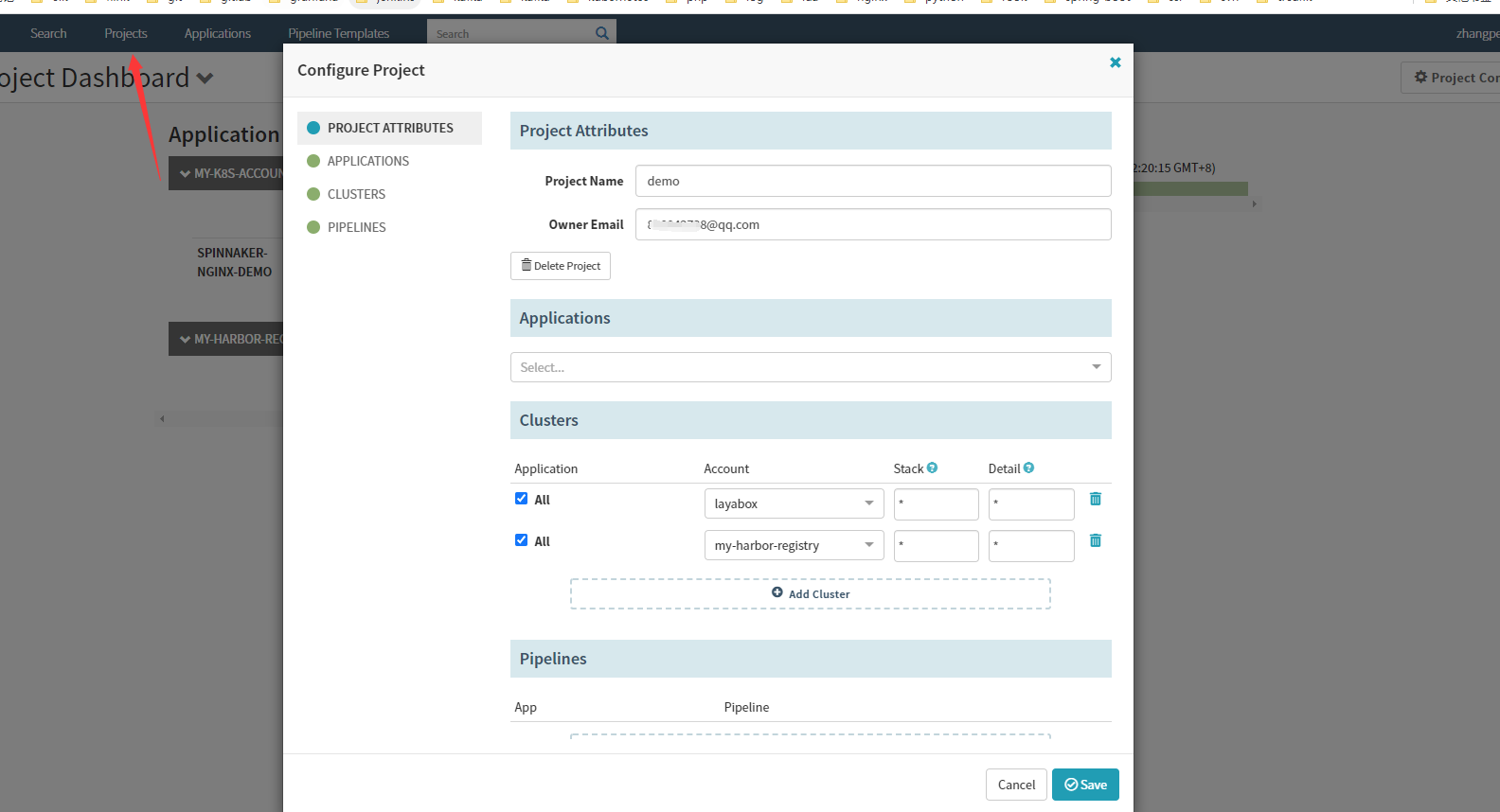Click the App column header
This screenshot has width=1500, height=812.
[526, 707]
